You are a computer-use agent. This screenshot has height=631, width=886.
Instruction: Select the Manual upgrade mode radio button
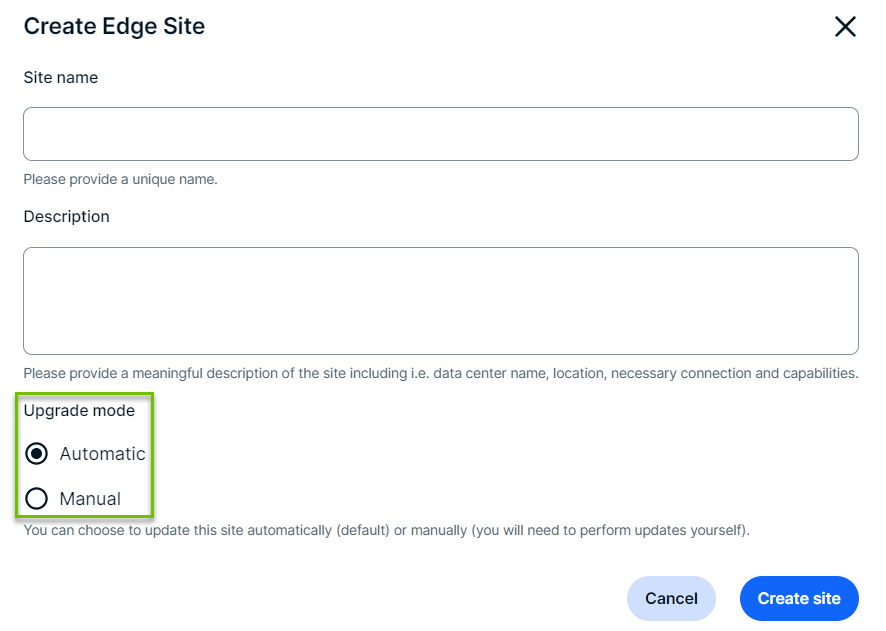tap(37, 499)
